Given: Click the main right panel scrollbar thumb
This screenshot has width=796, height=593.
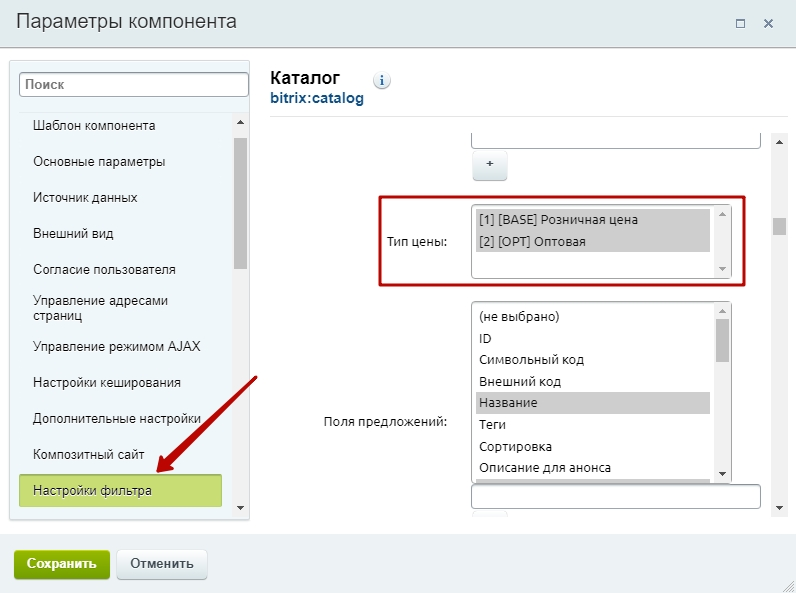Looking at the screenshot, I should [x=779, y=226].
